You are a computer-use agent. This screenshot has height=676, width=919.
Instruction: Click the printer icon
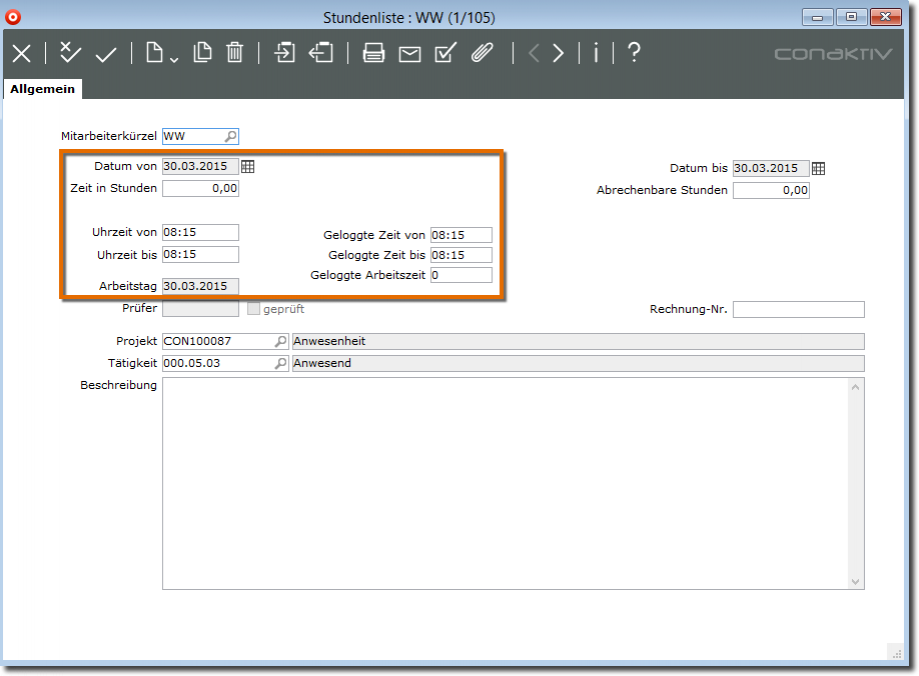(374, 54)
